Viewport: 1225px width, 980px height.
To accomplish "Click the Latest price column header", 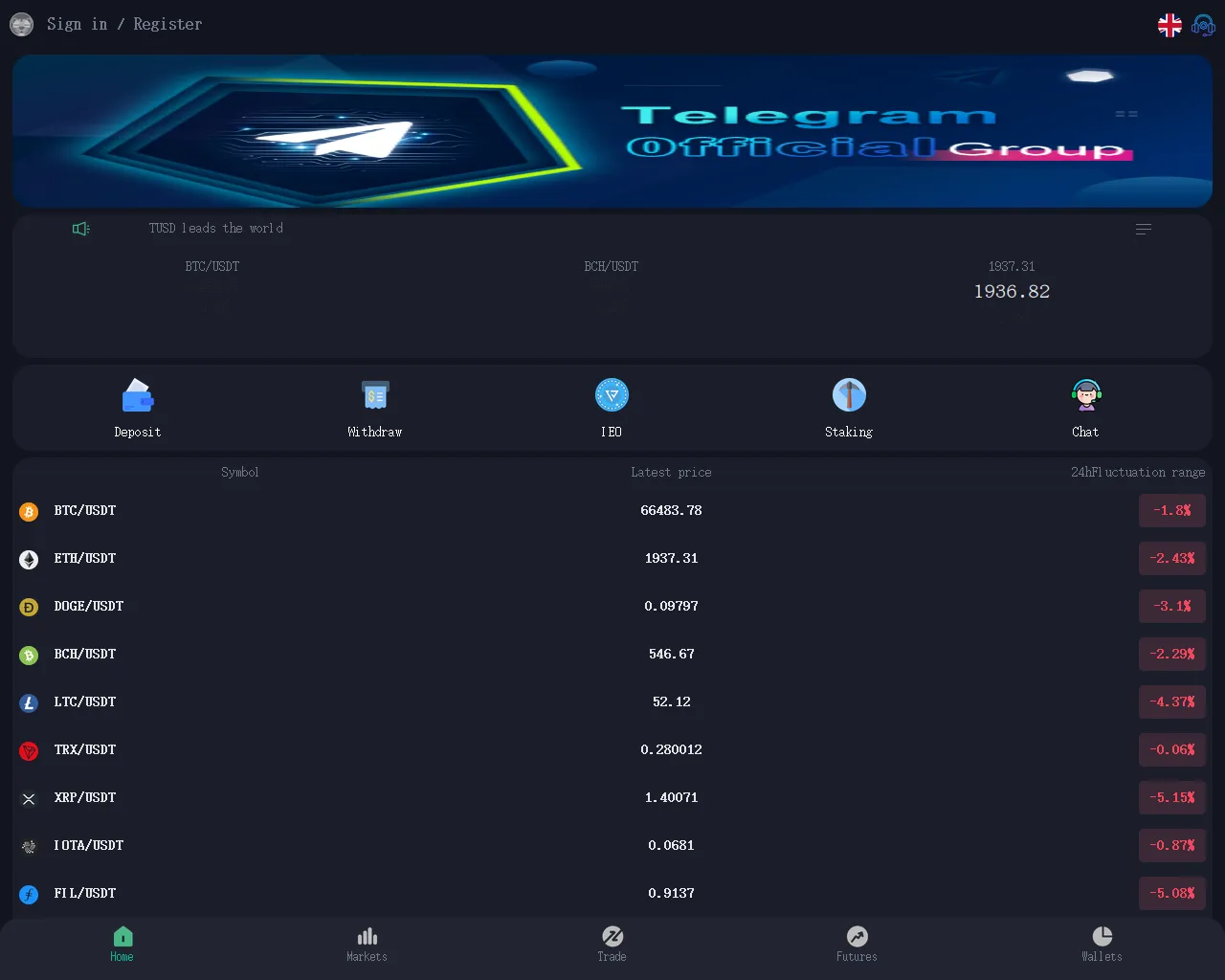I will [x=671, y=473].
